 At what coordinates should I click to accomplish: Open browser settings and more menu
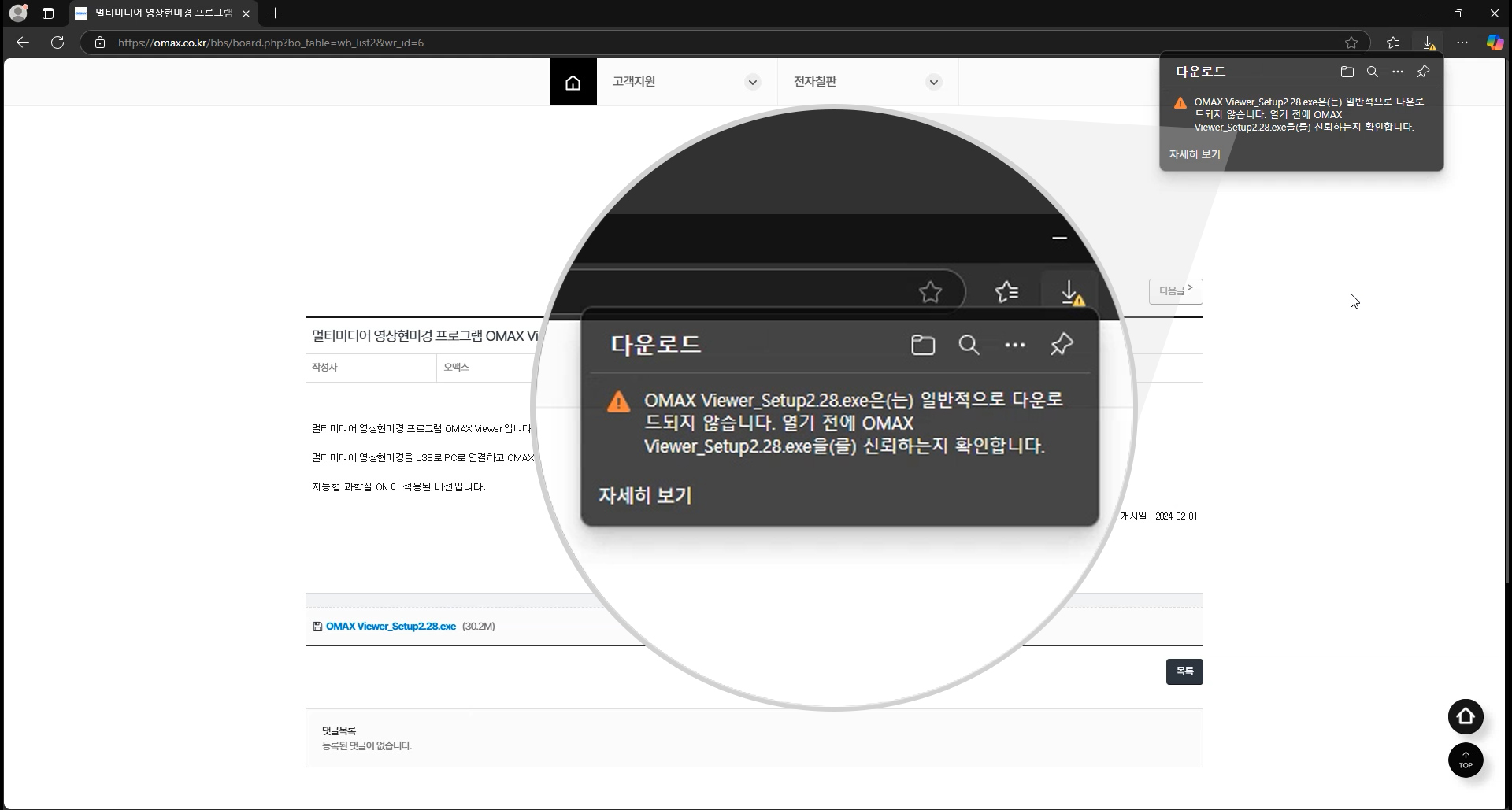1462,43
